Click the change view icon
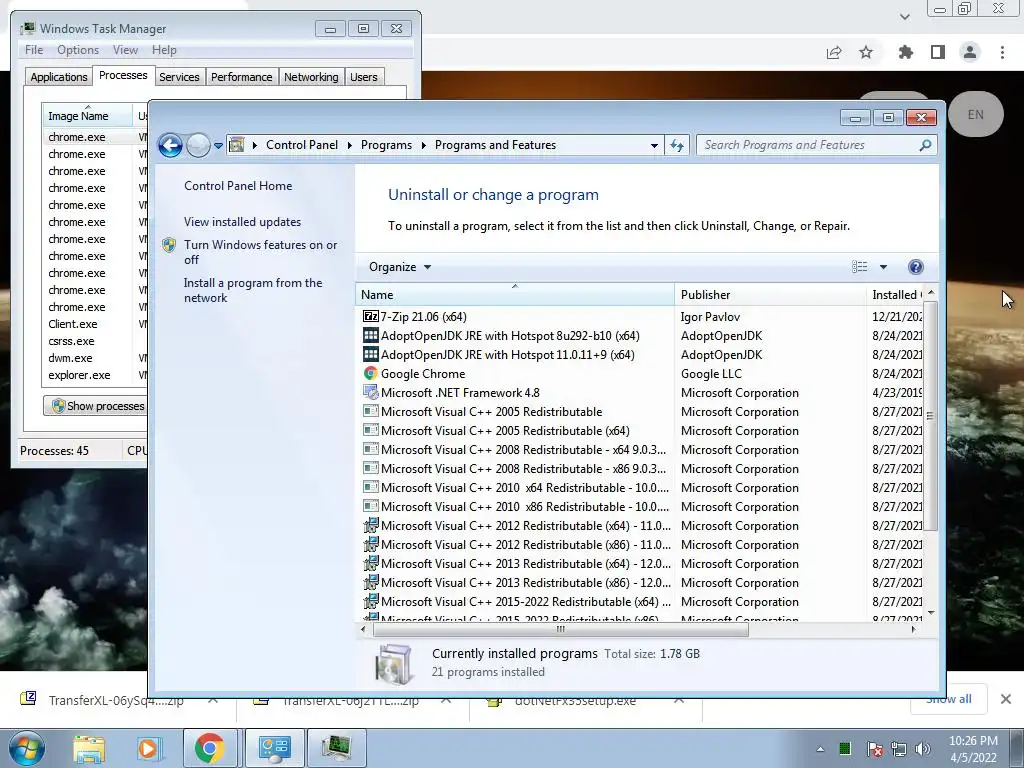Screen dimensions: 1024x768 point(859,266)
